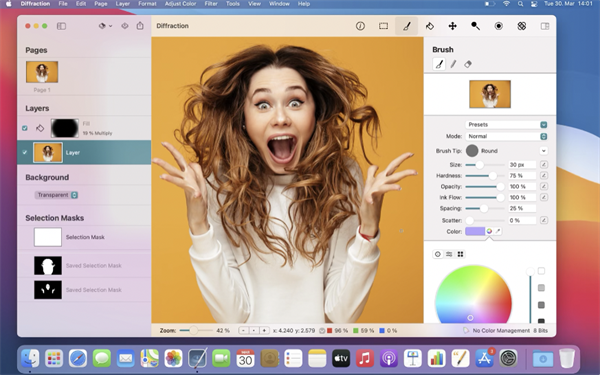Pick the eyedropper next to Color swatch
This screenshot has height=375, width=600.
tap(498, 231)
